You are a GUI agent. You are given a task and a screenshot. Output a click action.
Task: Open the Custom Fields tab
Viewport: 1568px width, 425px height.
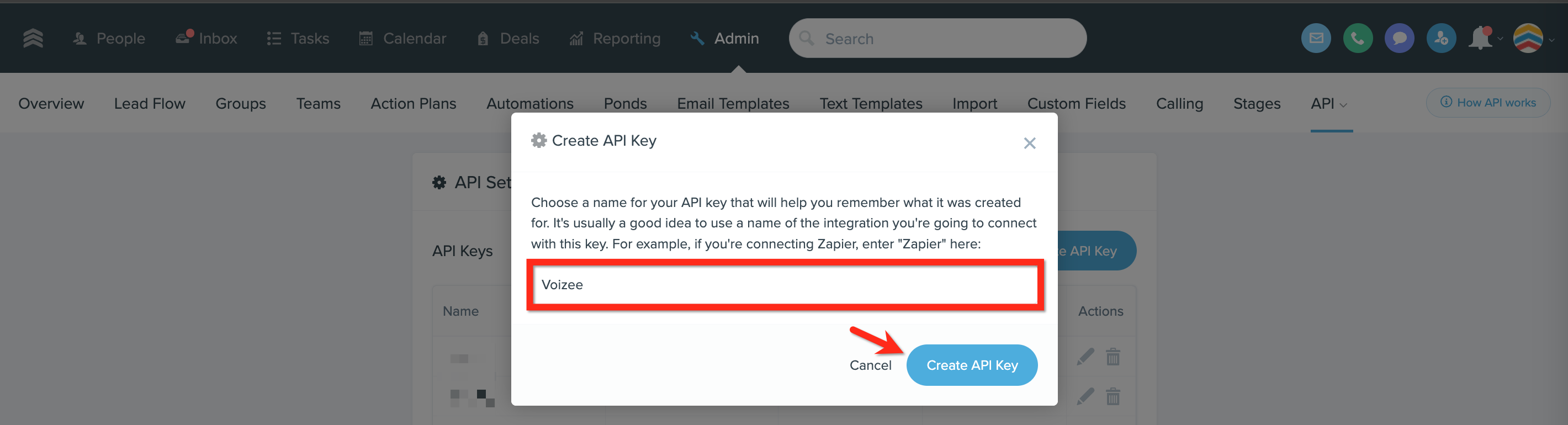[1076, 104]
